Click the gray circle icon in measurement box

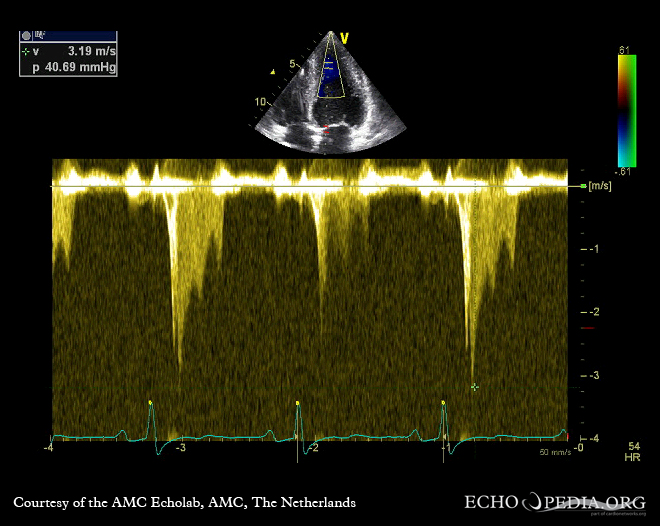(26, 36)
